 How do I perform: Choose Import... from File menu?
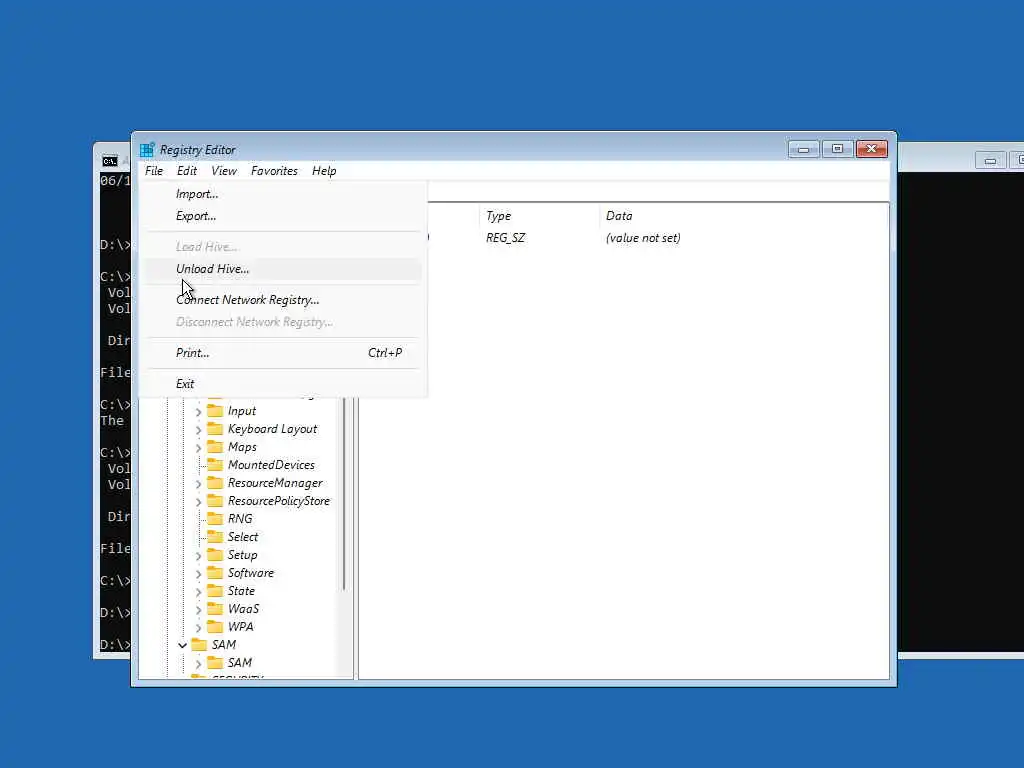click(283, 194)
